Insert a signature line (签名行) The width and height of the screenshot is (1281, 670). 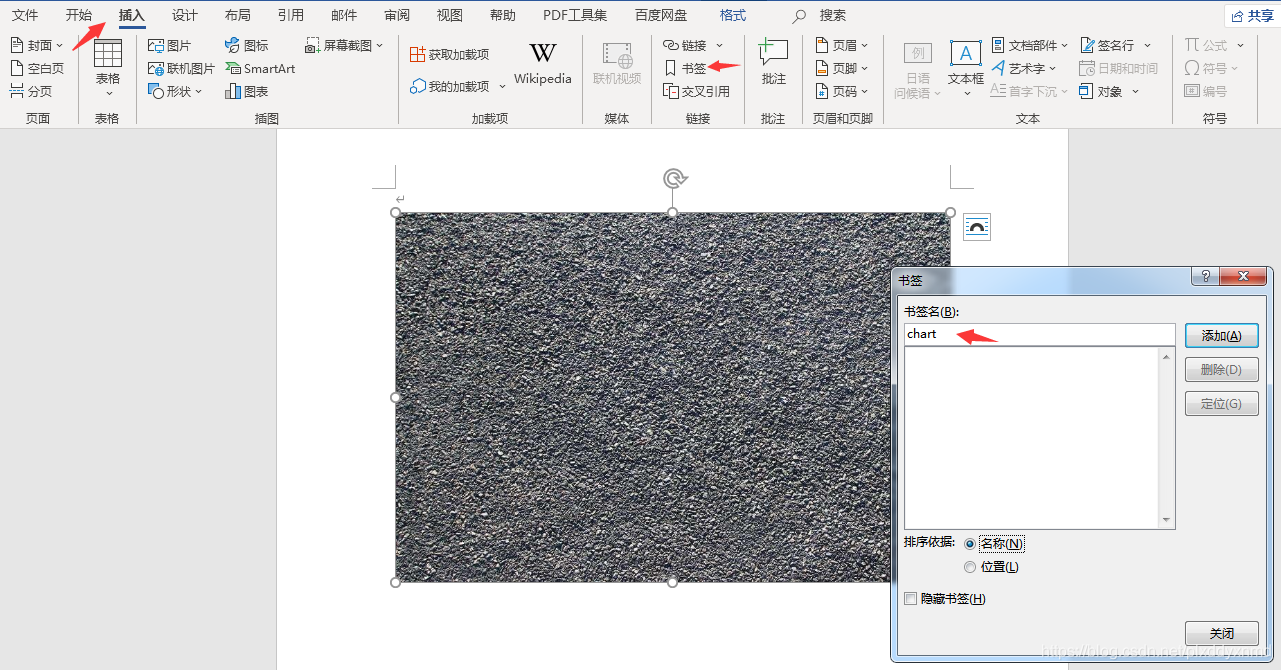[1115, 46]
